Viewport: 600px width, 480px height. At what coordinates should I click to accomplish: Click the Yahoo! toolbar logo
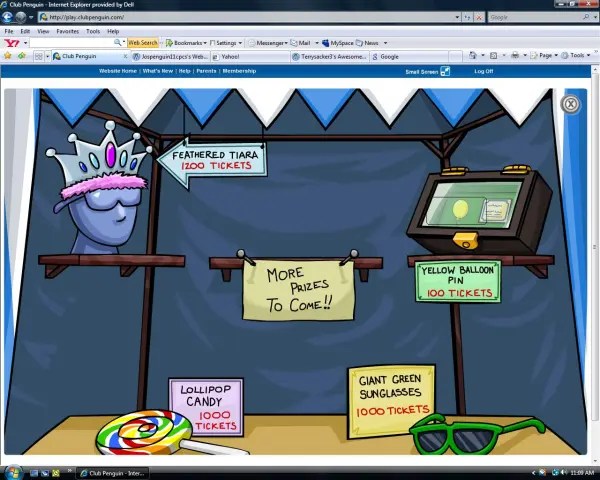point(12,43)
